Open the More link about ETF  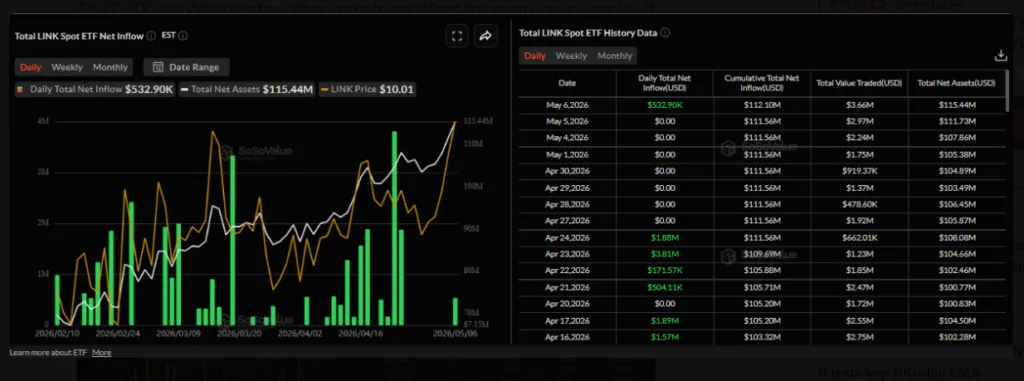pos(101,352)
